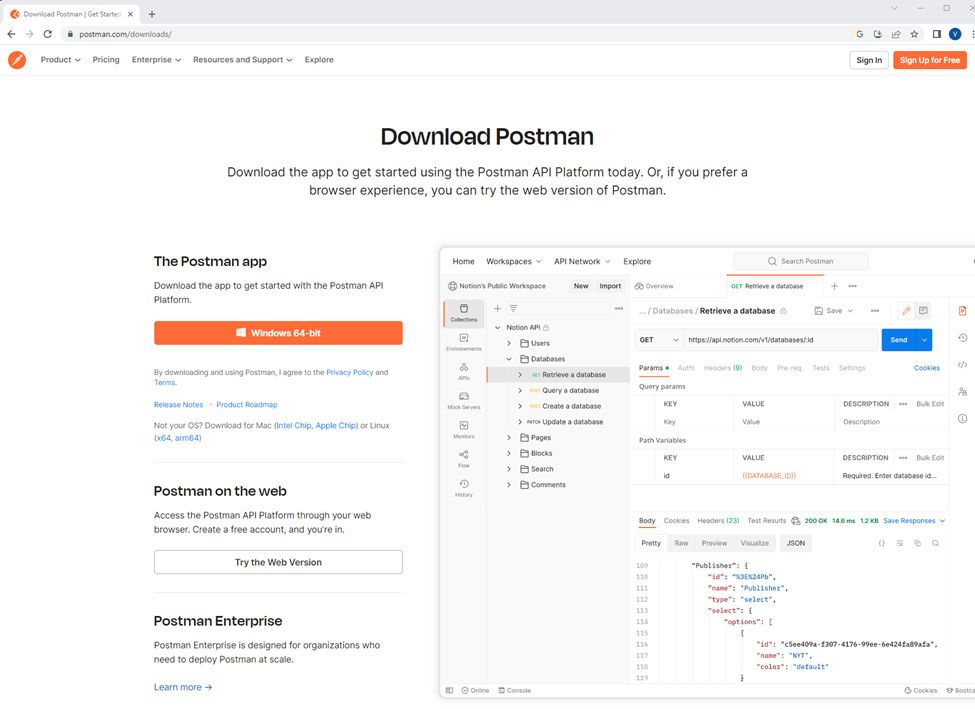Image resolution: width=975 pixels, height=709 pixels.
Task: Download the Windows 64-bit app
Action: pos(278,333)
